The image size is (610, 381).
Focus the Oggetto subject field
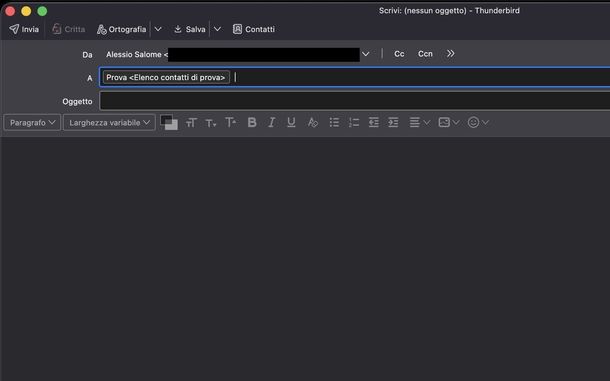point(354,101)
